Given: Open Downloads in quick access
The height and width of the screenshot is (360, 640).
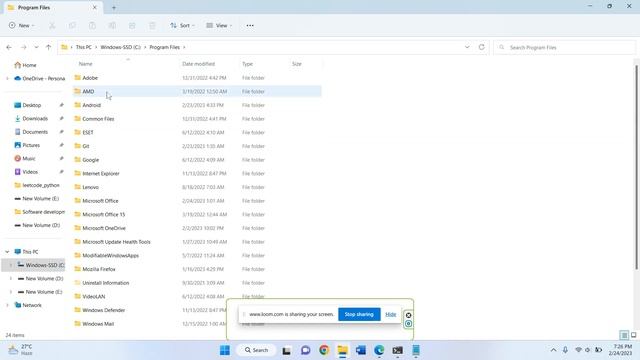Looking at the screenshot, I should pyautogui.click(x=35, y=118).
